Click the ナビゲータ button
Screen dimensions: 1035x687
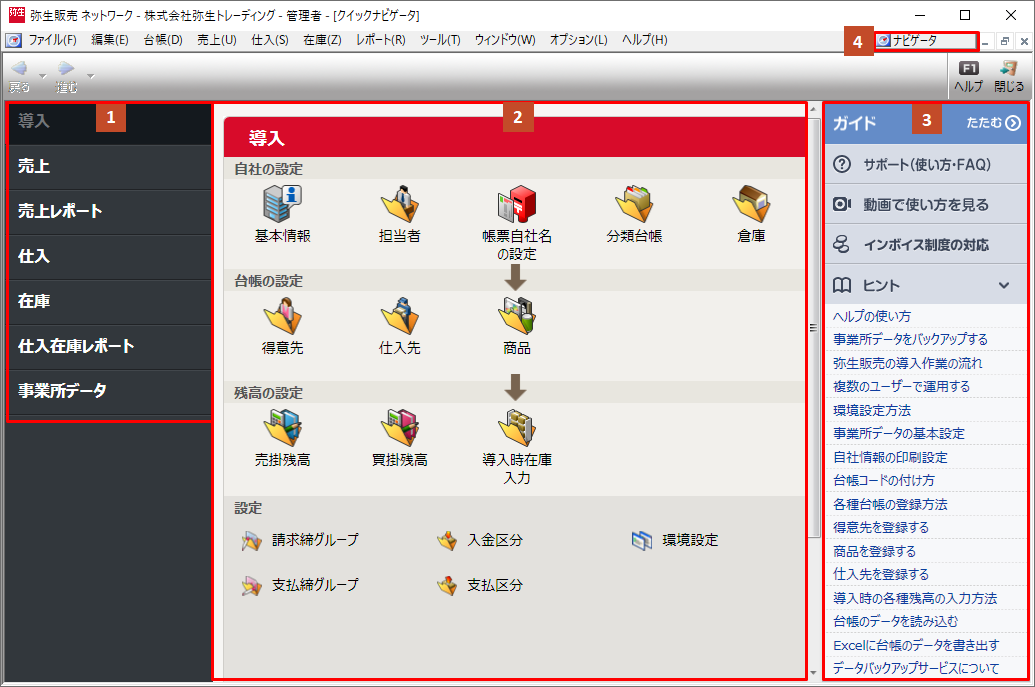(925, 40)
